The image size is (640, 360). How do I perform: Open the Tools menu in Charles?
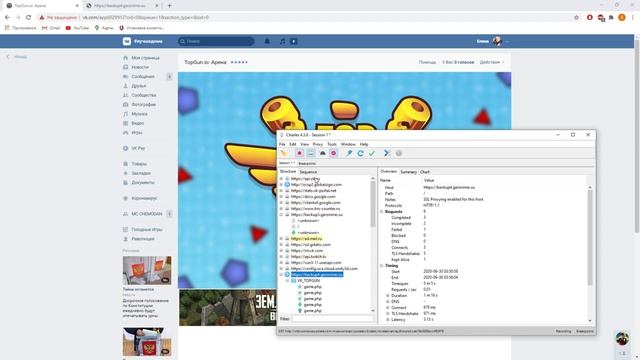pos(332,144)
